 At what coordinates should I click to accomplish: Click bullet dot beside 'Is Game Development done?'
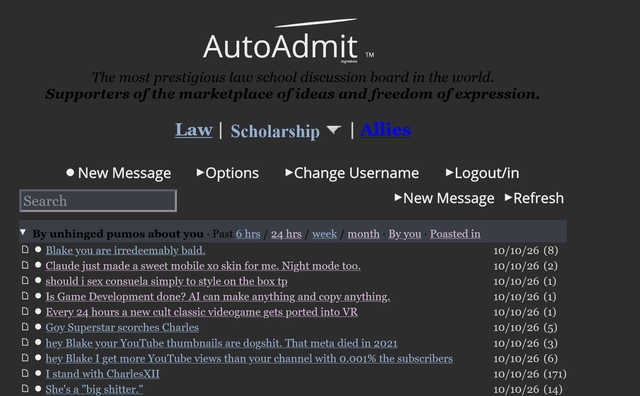38,296
